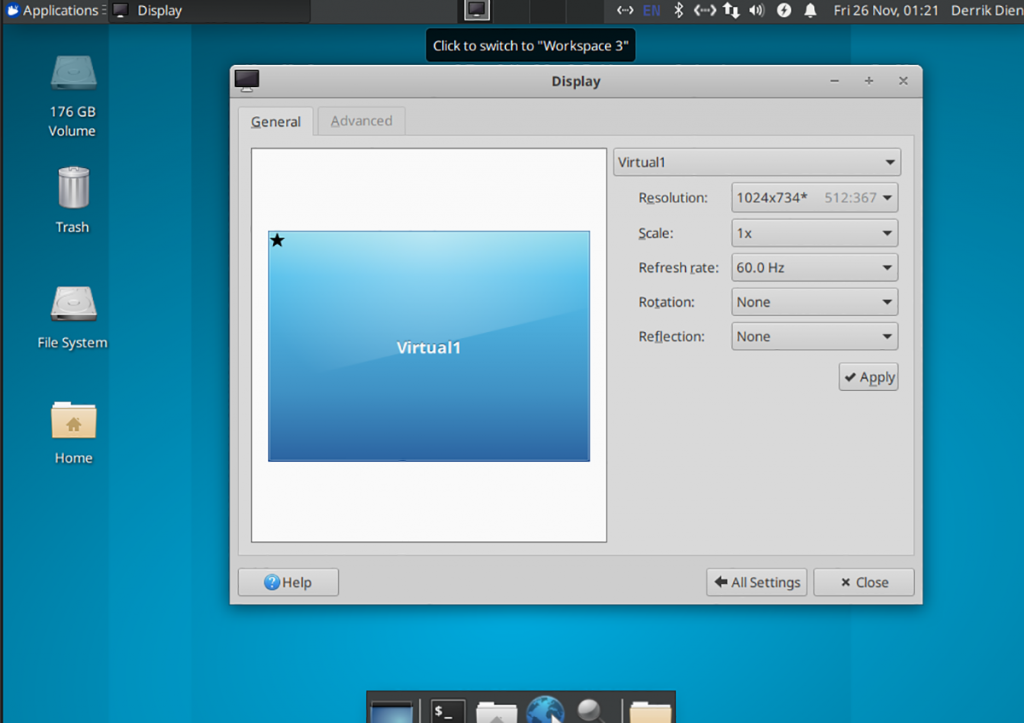Click the power manager tray icon
This screenshot has height=723, width=1024.
(x=784, y=10)
